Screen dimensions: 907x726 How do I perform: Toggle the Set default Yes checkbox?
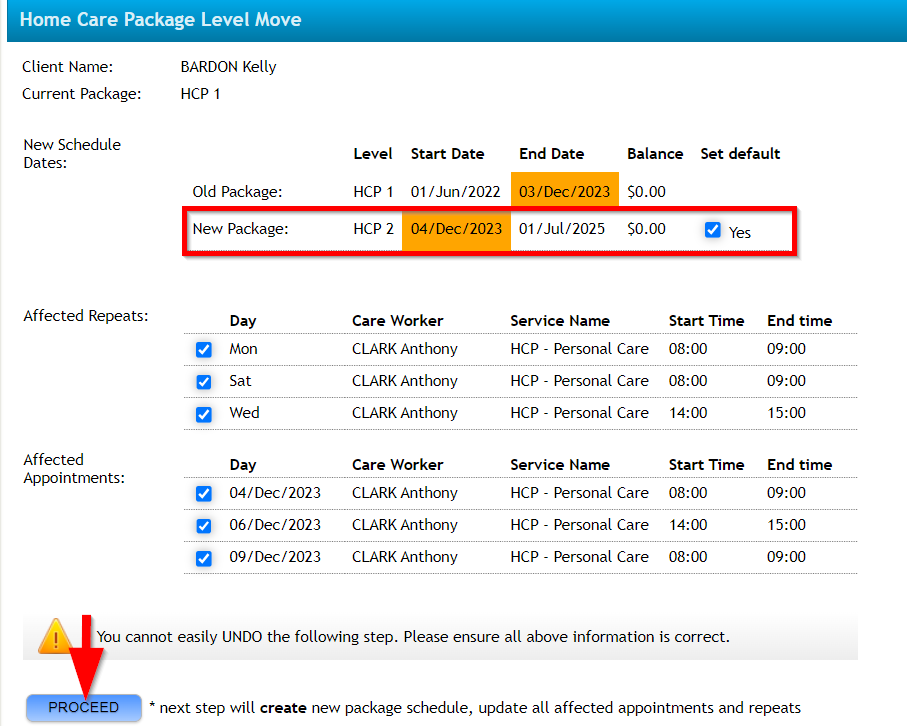tap(713, 230)
